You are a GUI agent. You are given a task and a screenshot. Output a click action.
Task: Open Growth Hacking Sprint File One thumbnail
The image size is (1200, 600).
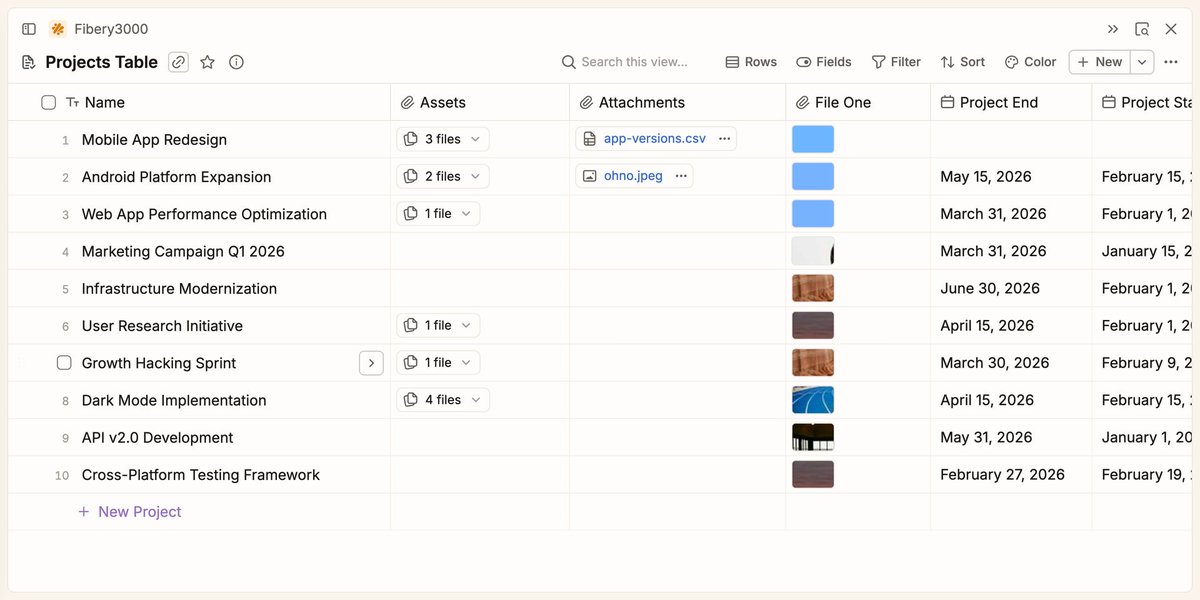coord(813,362)
